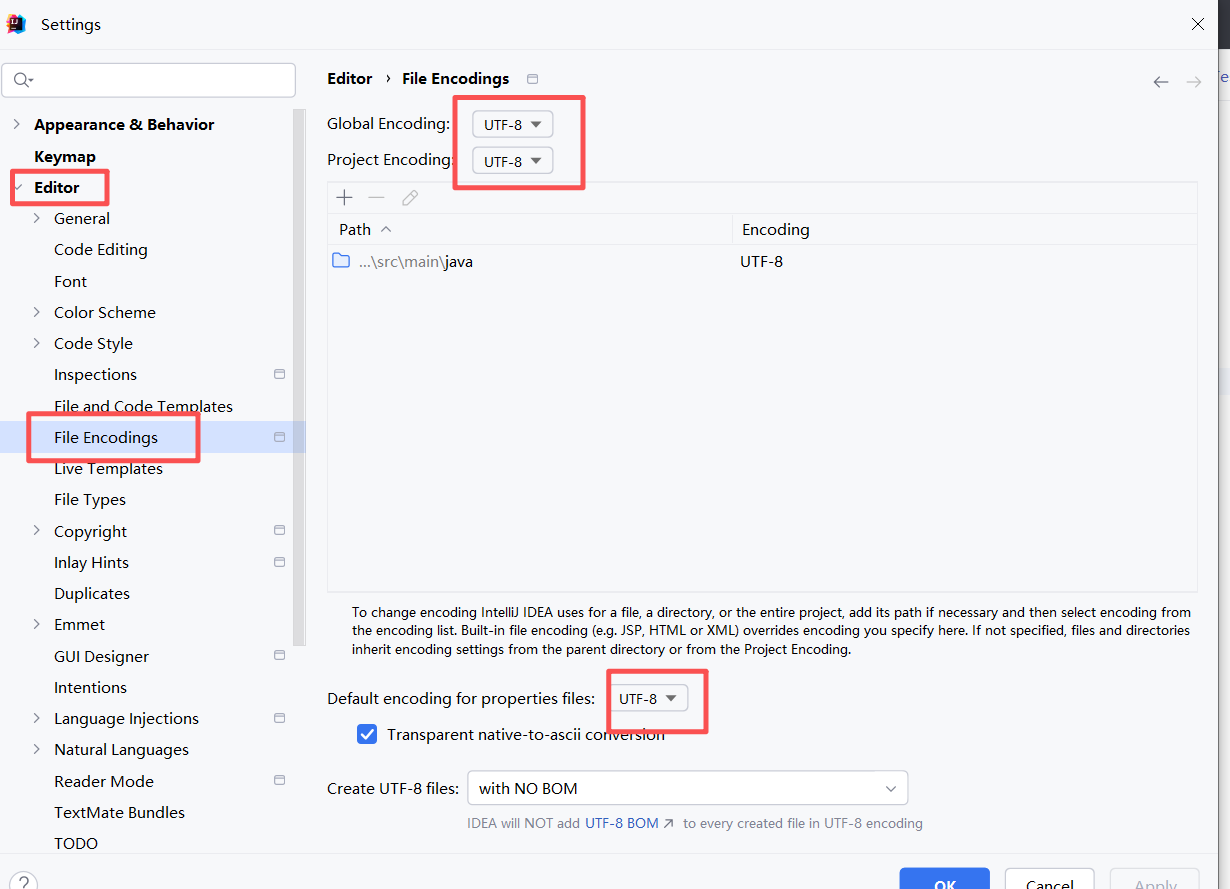Open TextMate Bundles settings

click(119, 812)
